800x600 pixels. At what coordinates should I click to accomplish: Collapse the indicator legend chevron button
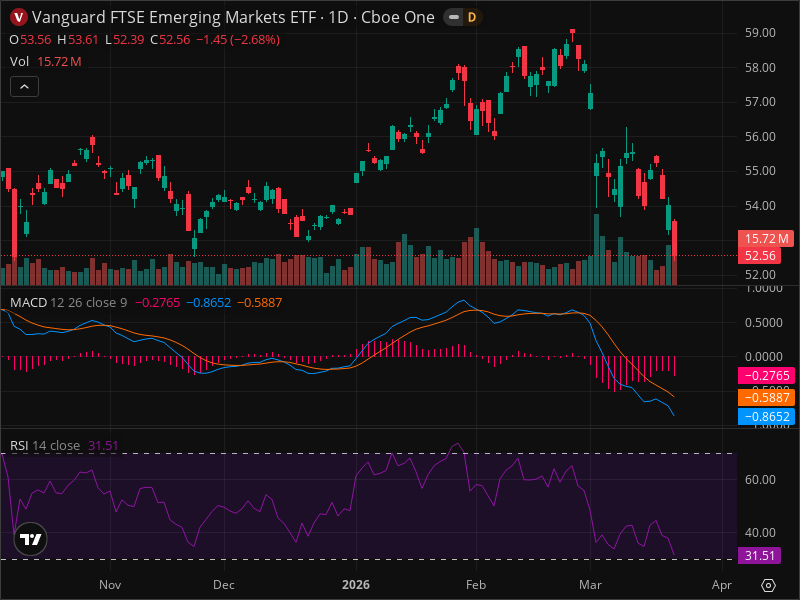[x=24, y=87]
